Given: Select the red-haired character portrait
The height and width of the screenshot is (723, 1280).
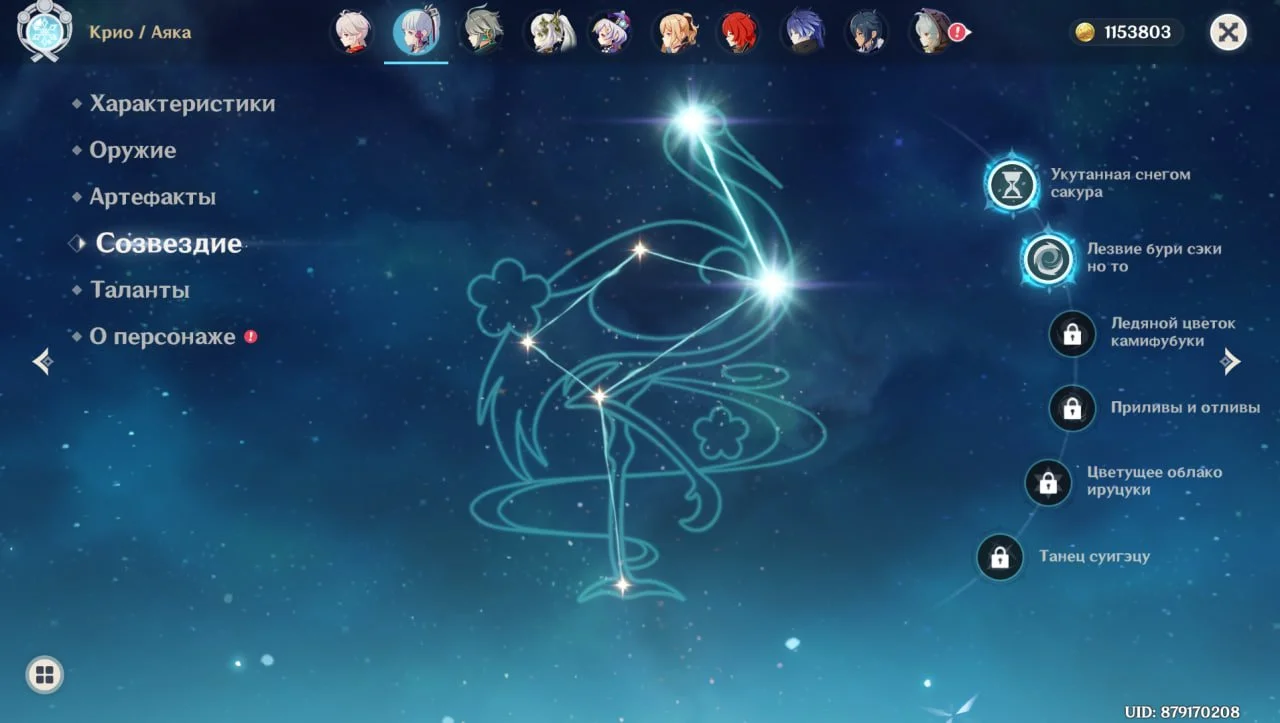Looking at the screenshot, I should click(738, 32).
